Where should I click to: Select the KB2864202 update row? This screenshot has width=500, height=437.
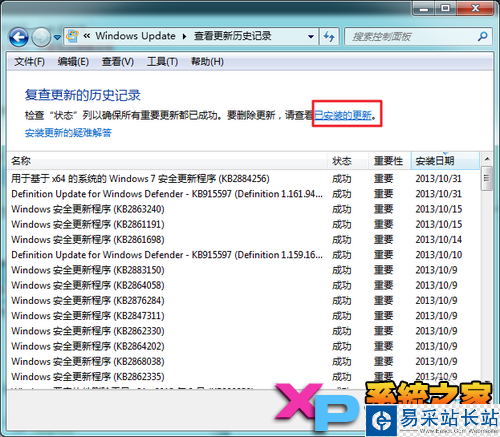244,346
